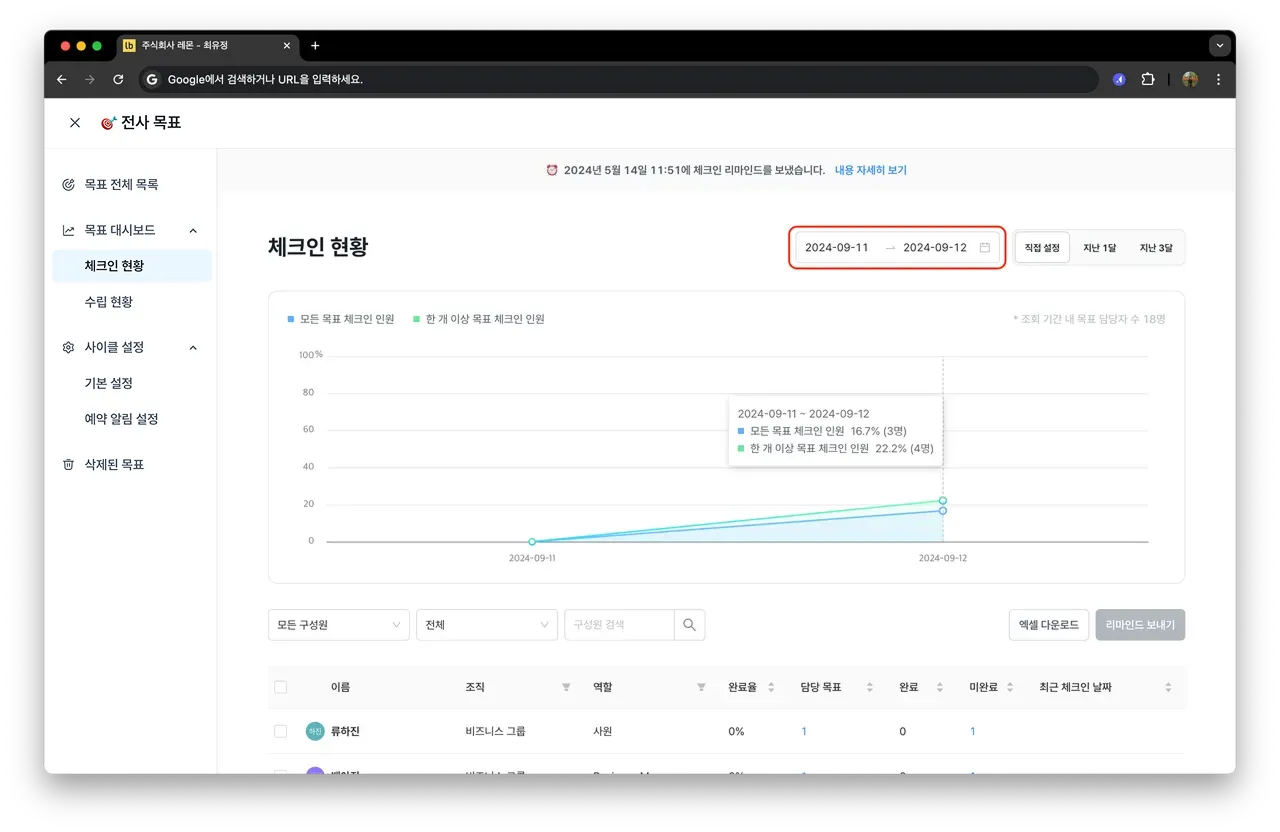Go back using the browser back arrow
The width and height of the screenshot is (1280, 832).
click(62, 80)
